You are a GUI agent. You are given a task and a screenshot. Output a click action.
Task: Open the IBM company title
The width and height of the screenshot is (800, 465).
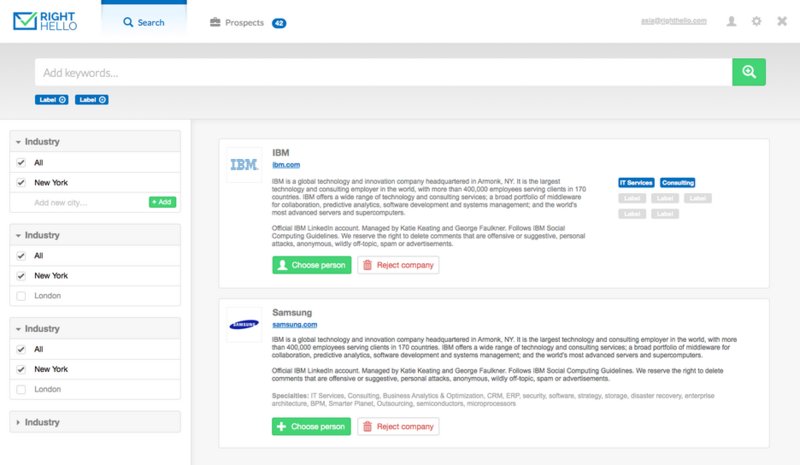click(281, 153)
